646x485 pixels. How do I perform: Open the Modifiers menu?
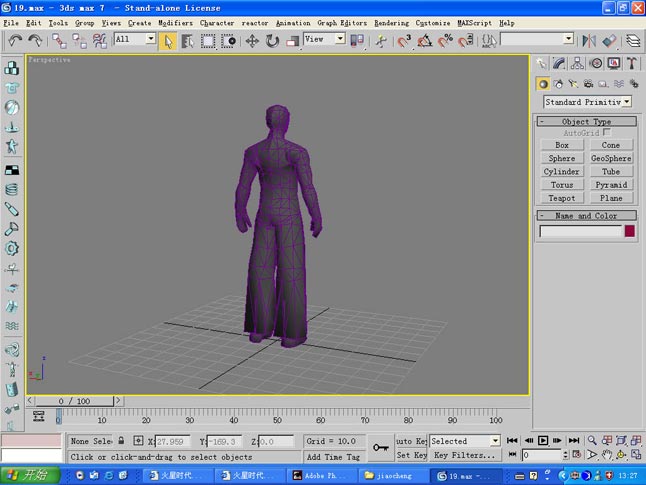(x=176, y=23)
